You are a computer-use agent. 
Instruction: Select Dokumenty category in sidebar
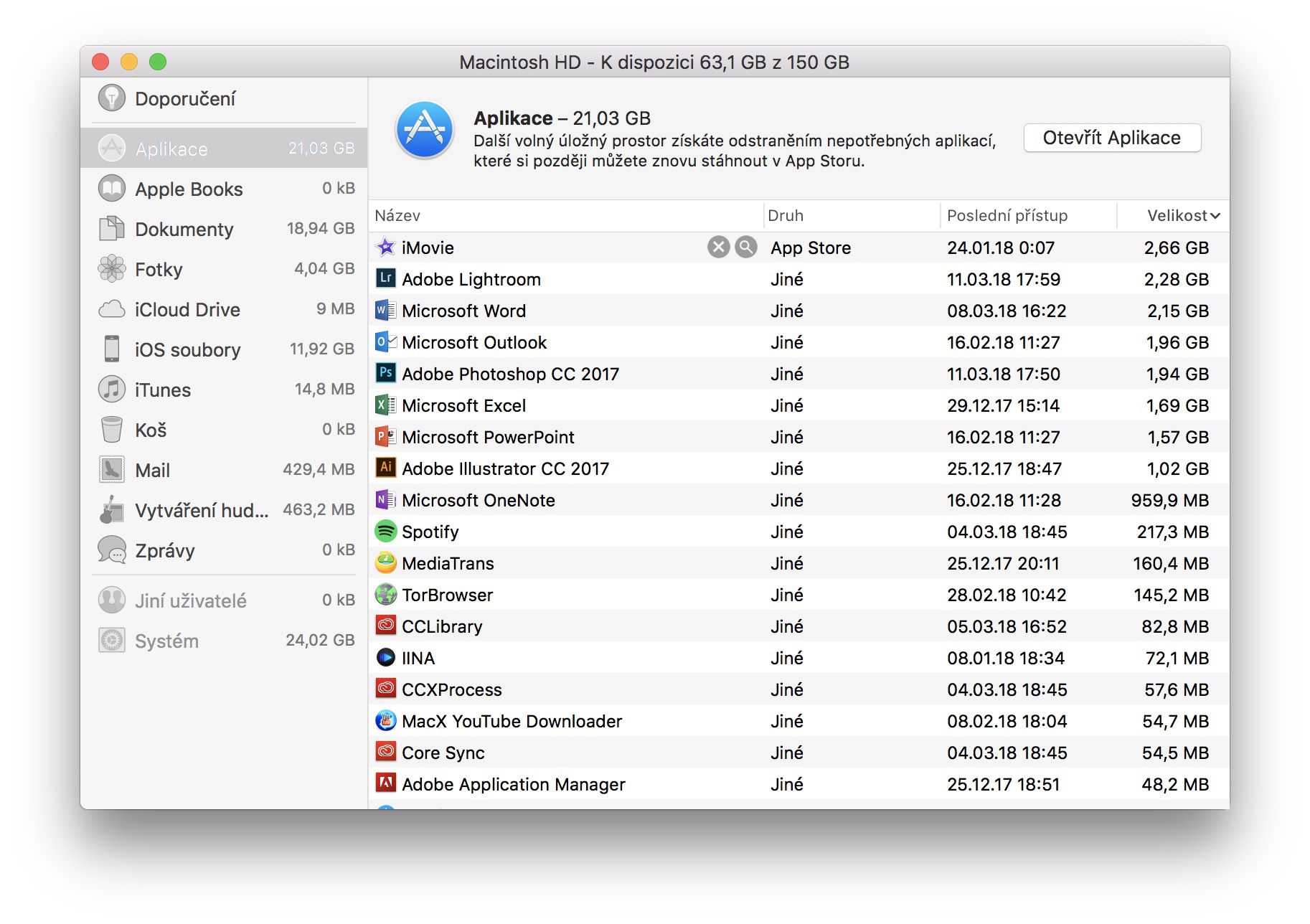tap(184, 230)
